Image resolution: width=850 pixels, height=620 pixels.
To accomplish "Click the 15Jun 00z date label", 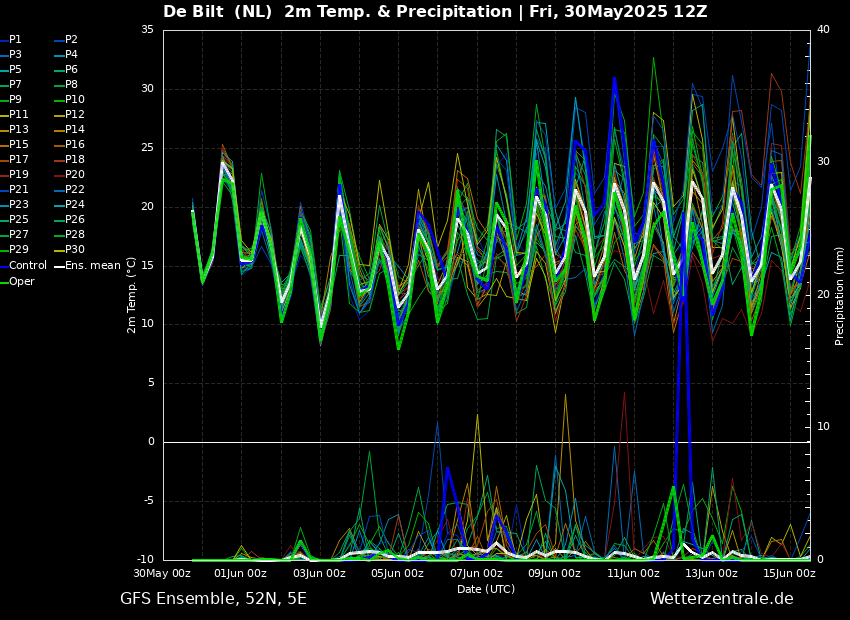I will point(790,574).
